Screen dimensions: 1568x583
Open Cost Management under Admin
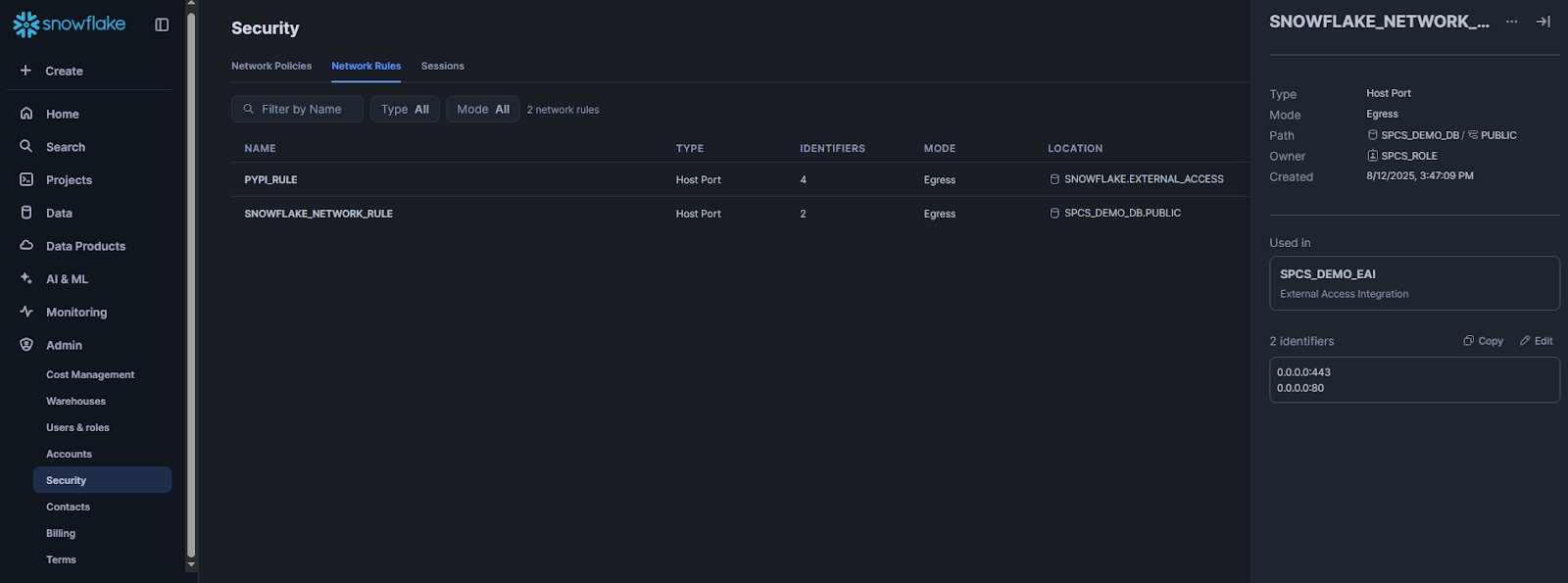pos(90,374)
